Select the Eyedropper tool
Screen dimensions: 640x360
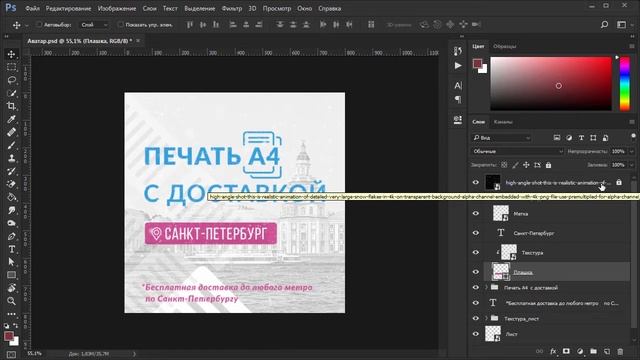pyautogui.click(x=11, y=119)
